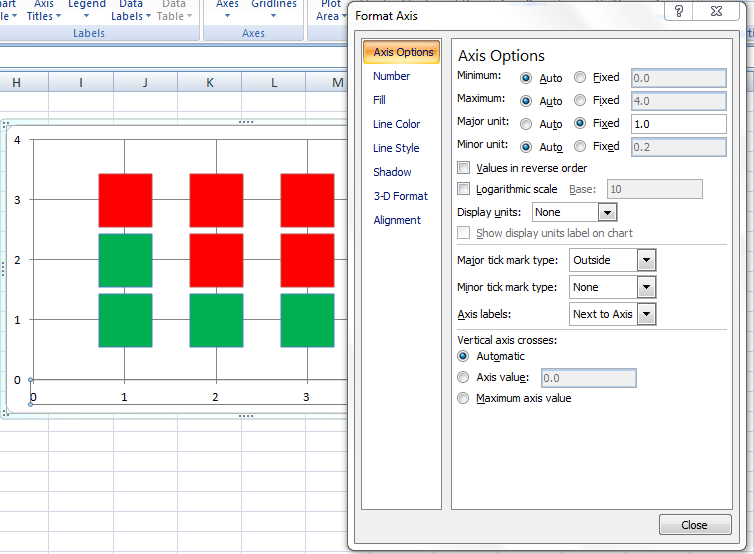Select column J header
The height and width of the screenshot is (554, 754).
(x=145, y=83)
